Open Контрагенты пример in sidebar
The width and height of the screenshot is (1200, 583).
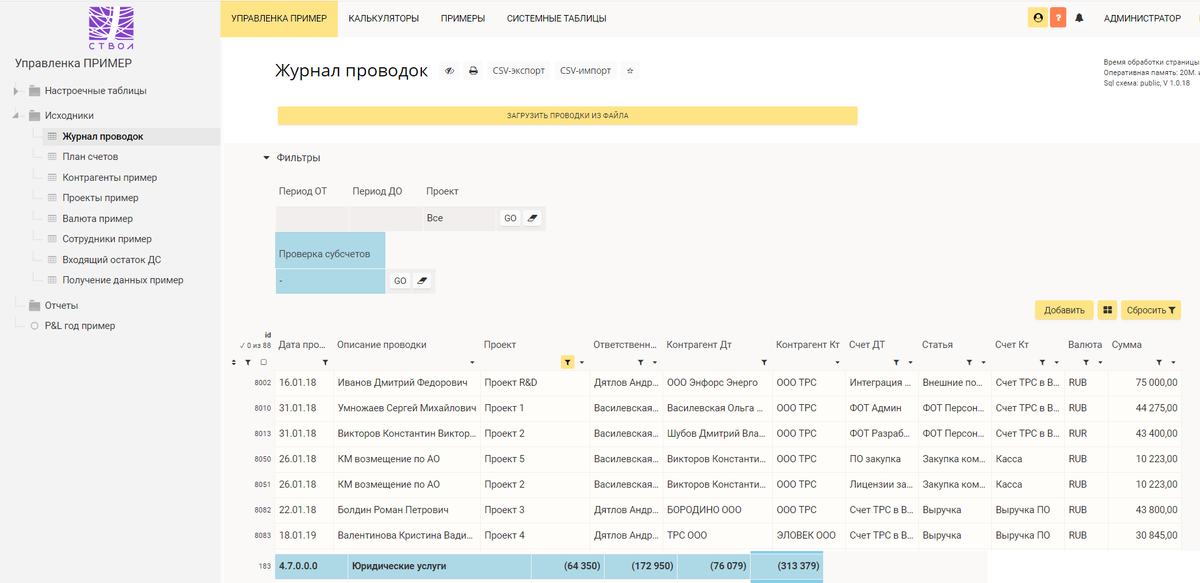point(109,177)
